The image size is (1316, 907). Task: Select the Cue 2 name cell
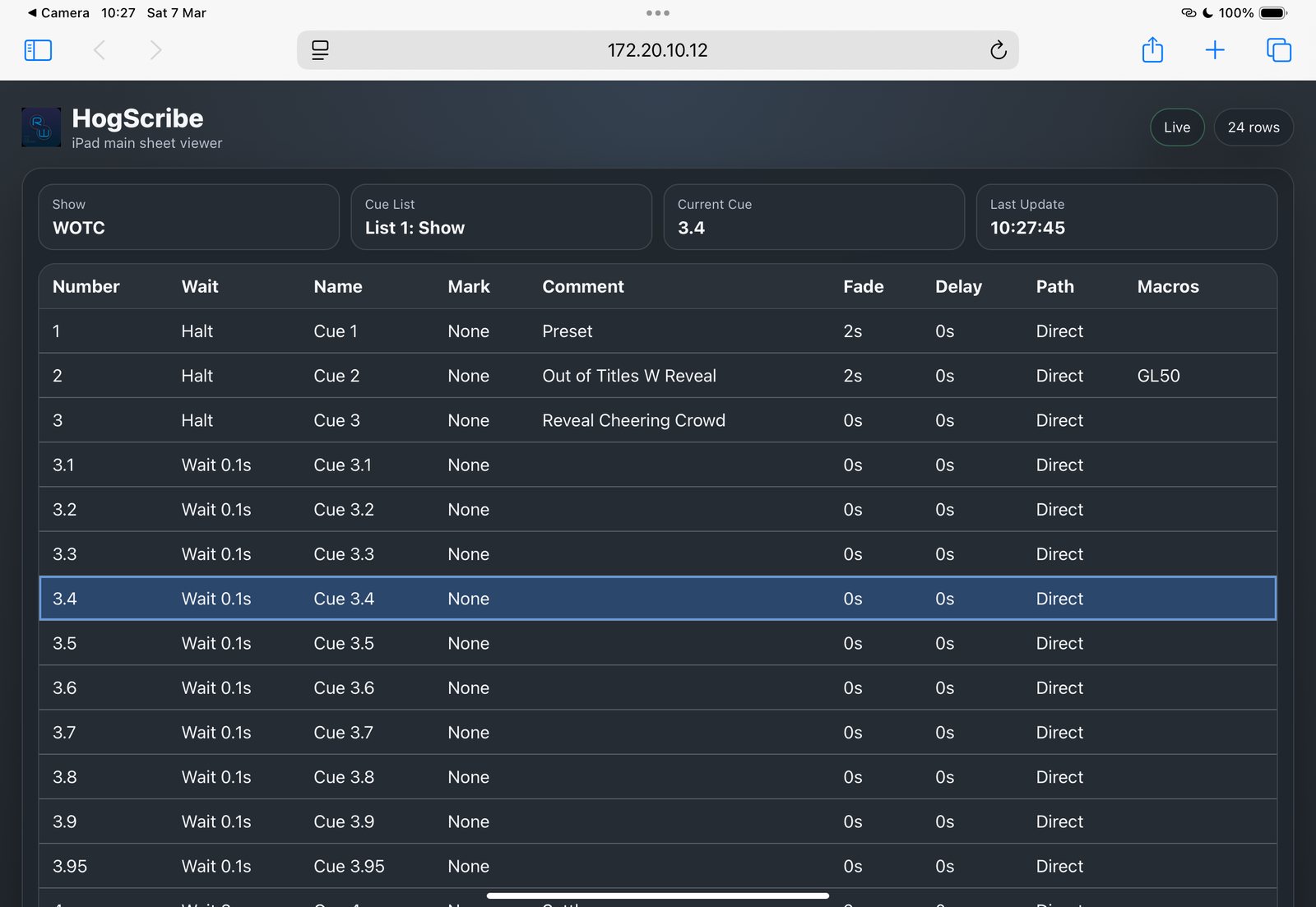(336, 376)
